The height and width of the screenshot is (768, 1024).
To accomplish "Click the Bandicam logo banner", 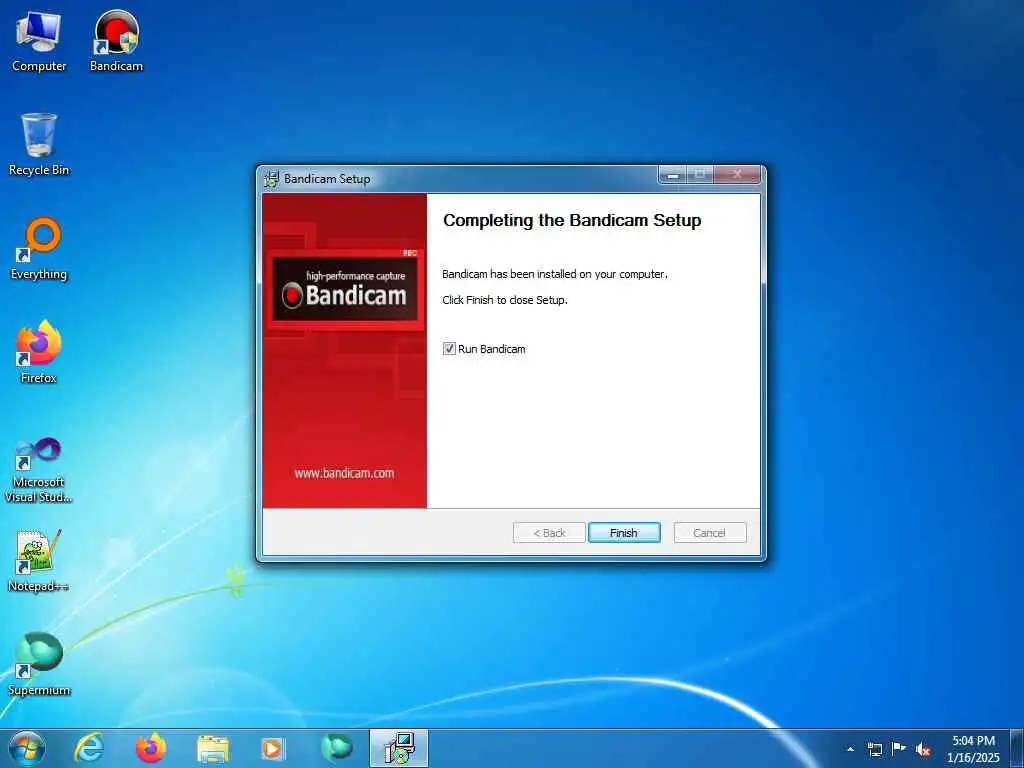I will click(345, 288).
